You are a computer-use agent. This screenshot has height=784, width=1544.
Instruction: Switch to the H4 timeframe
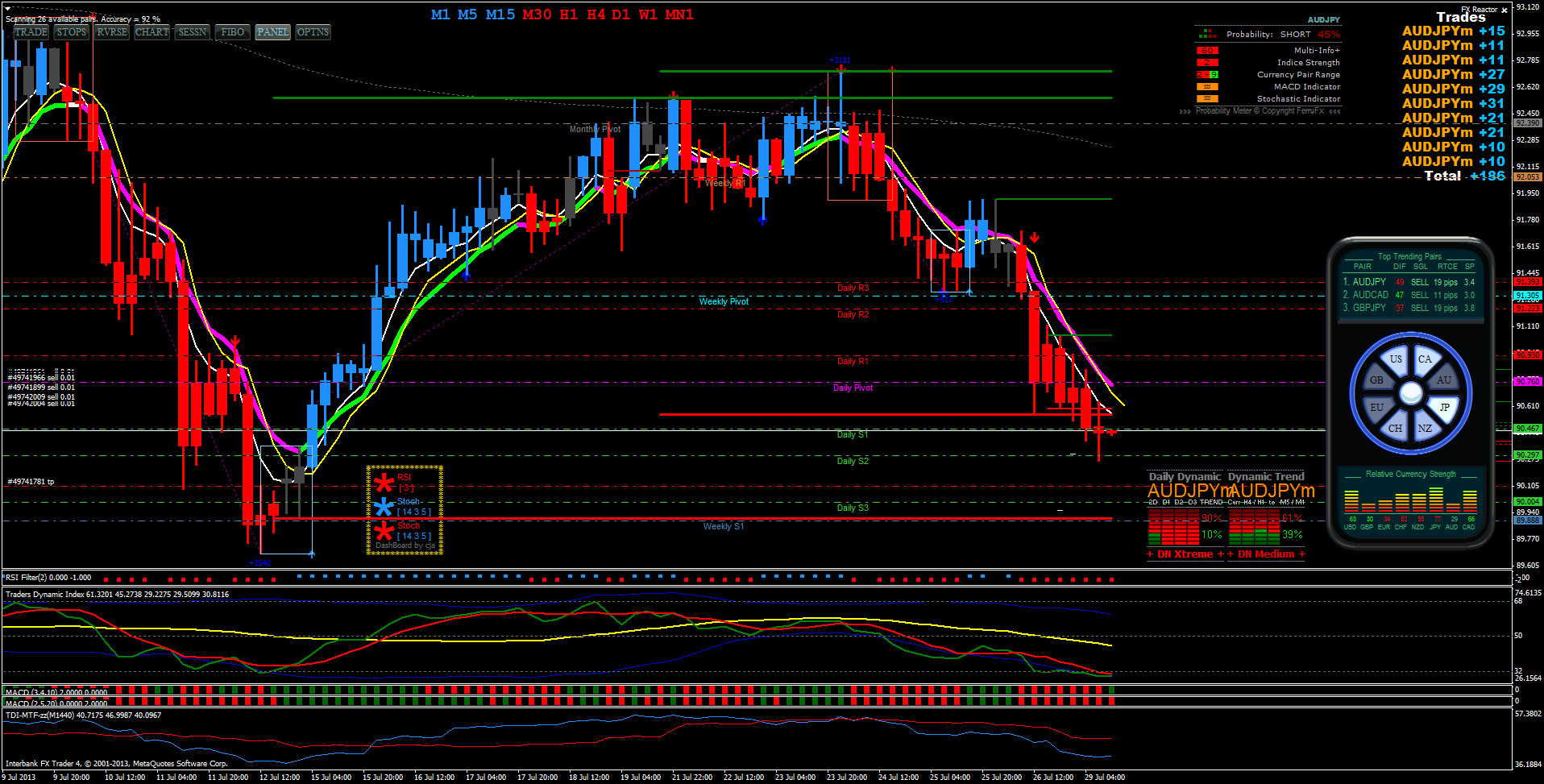pos(596,15)
